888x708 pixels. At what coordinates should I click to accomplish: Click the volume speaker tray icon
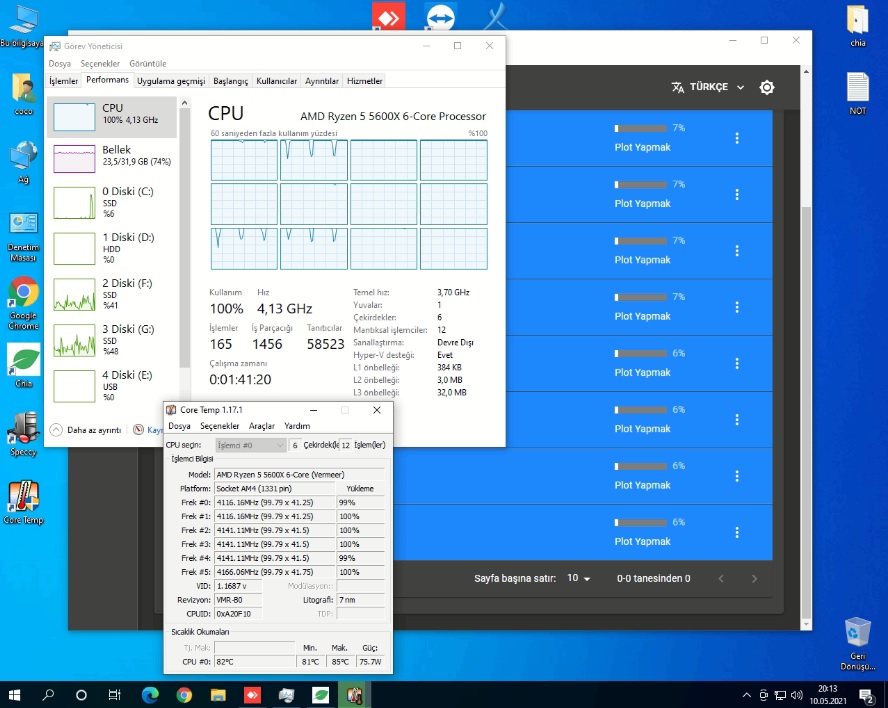pos(796,695)
